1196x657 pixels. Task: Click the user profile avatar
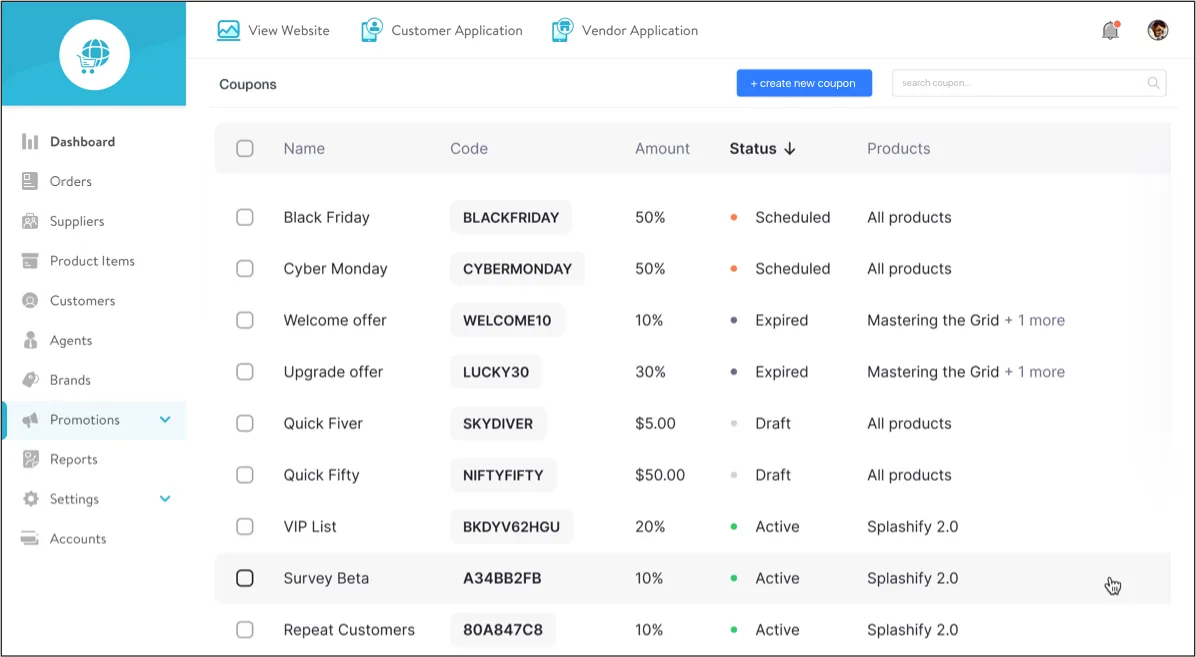click(x=1158, y=30)
